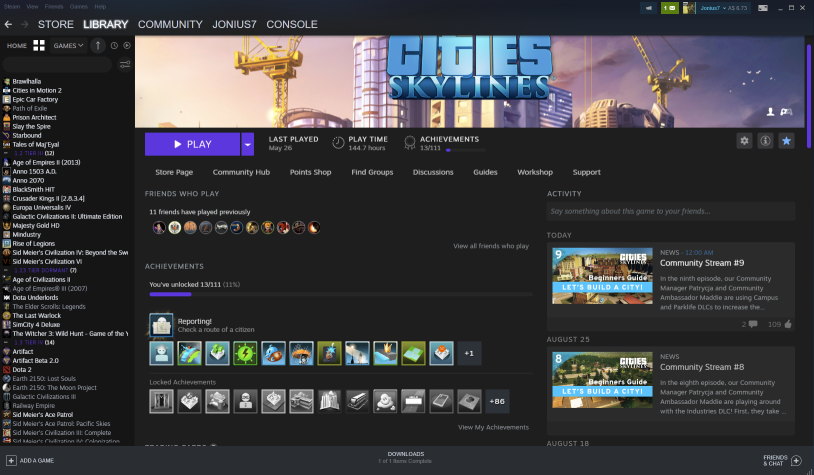Select SimCity 4 Deluxe in library
Image resolution: width=814 pixels, height=475 pixels.
tap(36, 324)
